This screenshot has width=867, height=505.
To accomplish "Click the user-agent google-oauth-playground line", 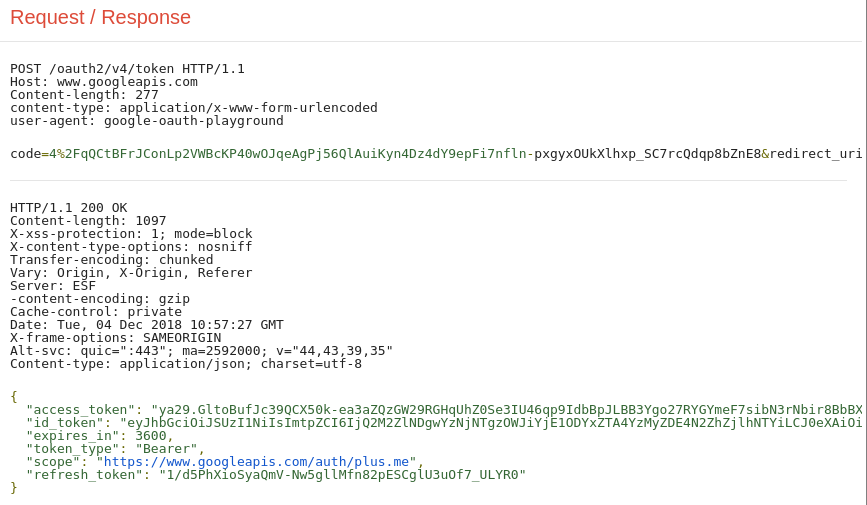I will coord(147,121).
